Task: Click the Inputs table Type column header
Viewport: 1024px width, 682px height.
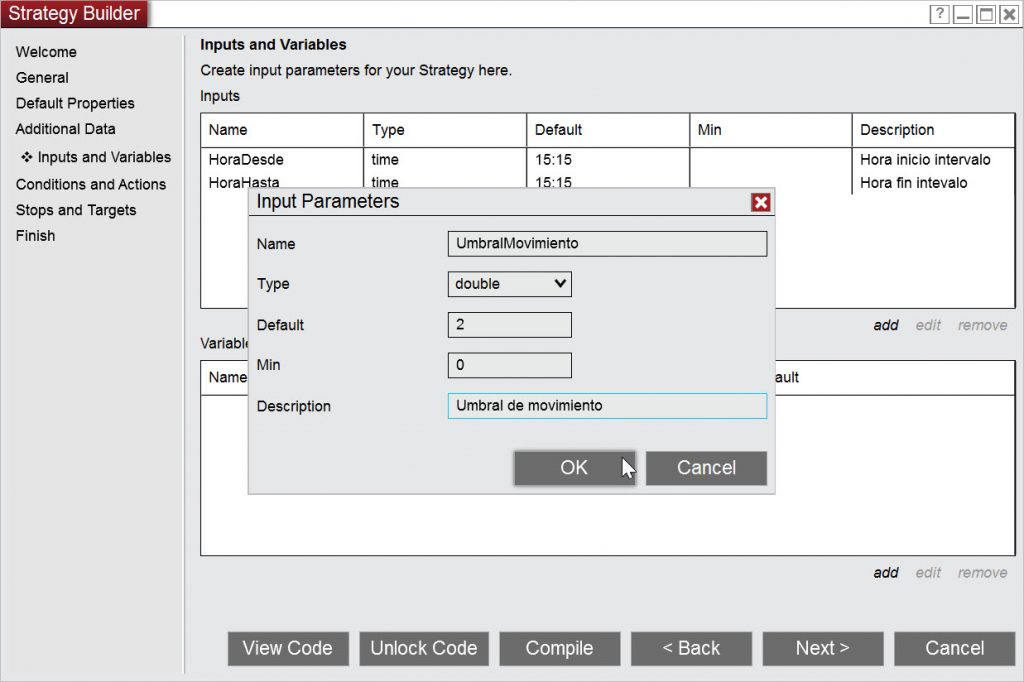Action: coord(445,130)
